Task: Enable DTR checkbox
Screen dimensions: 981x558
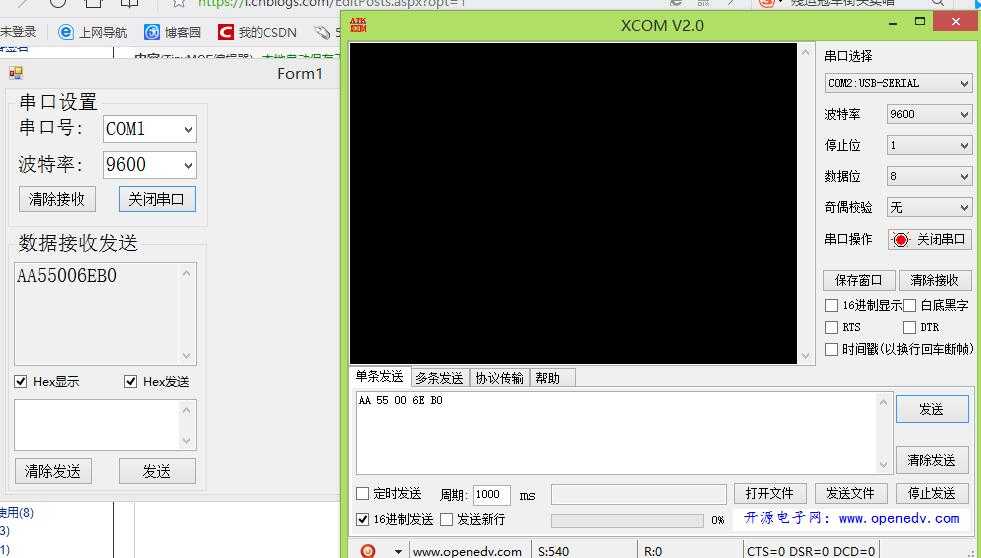Action: [910, 327]
